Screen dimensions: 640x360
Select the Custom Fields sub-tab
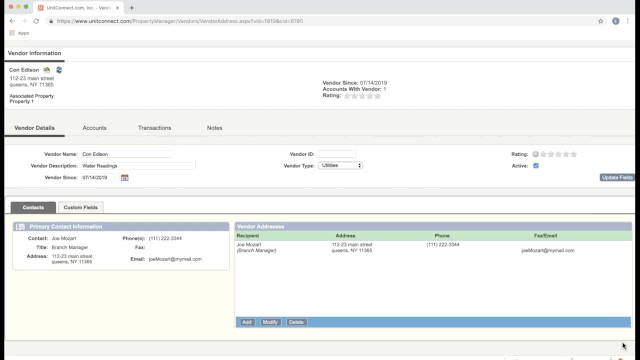81,207
